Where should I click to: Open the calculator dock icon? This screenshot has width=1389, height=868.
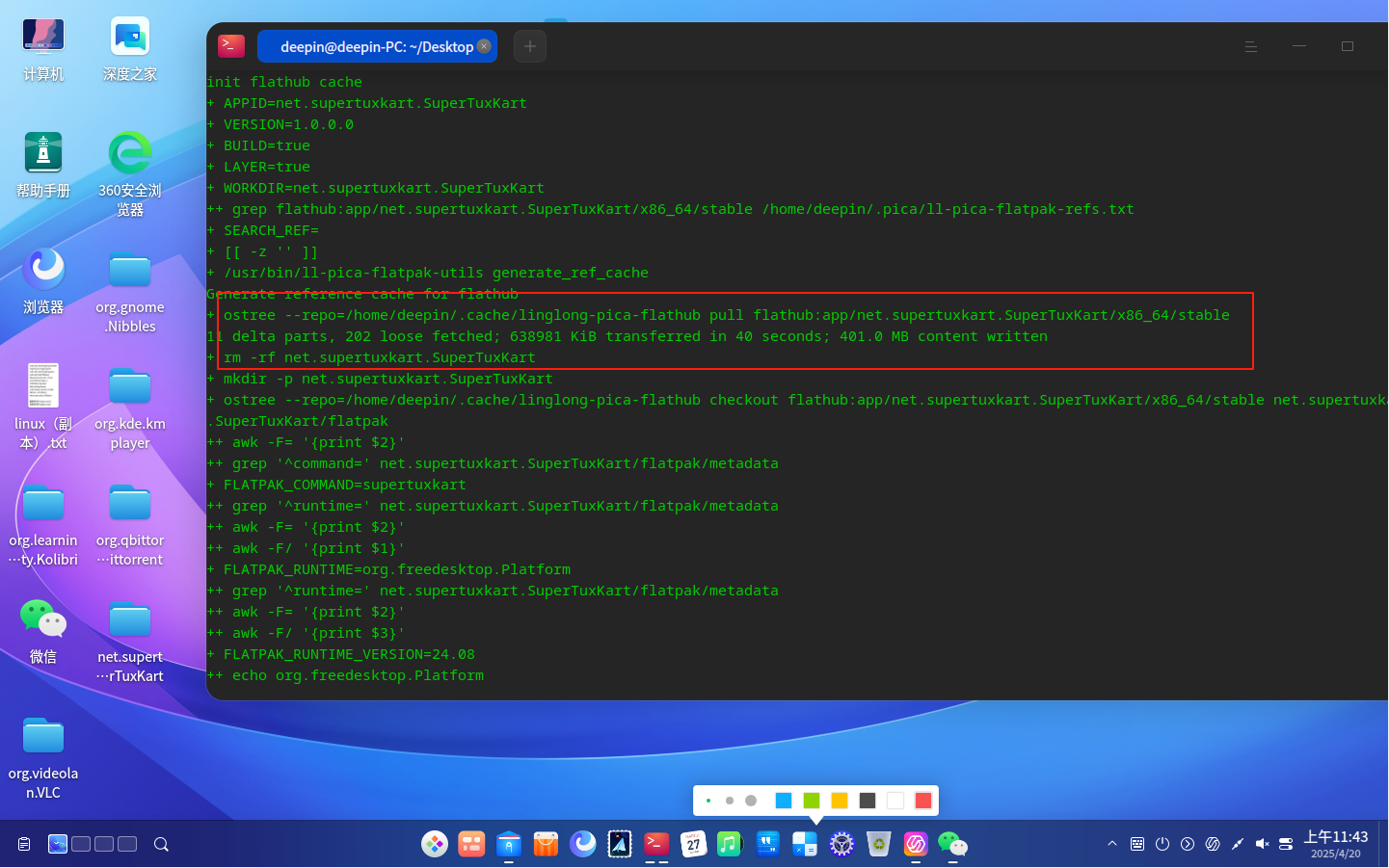pos(805,844)
